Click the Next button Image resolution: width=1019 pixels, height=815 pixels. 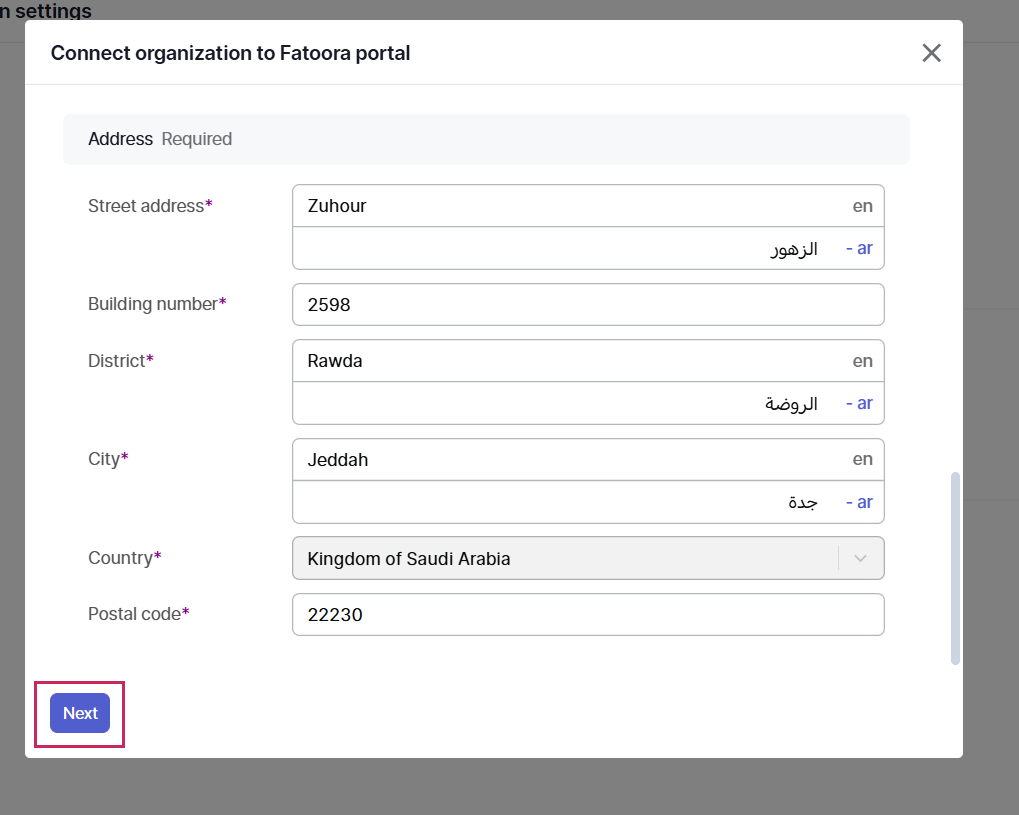[80, 713]
